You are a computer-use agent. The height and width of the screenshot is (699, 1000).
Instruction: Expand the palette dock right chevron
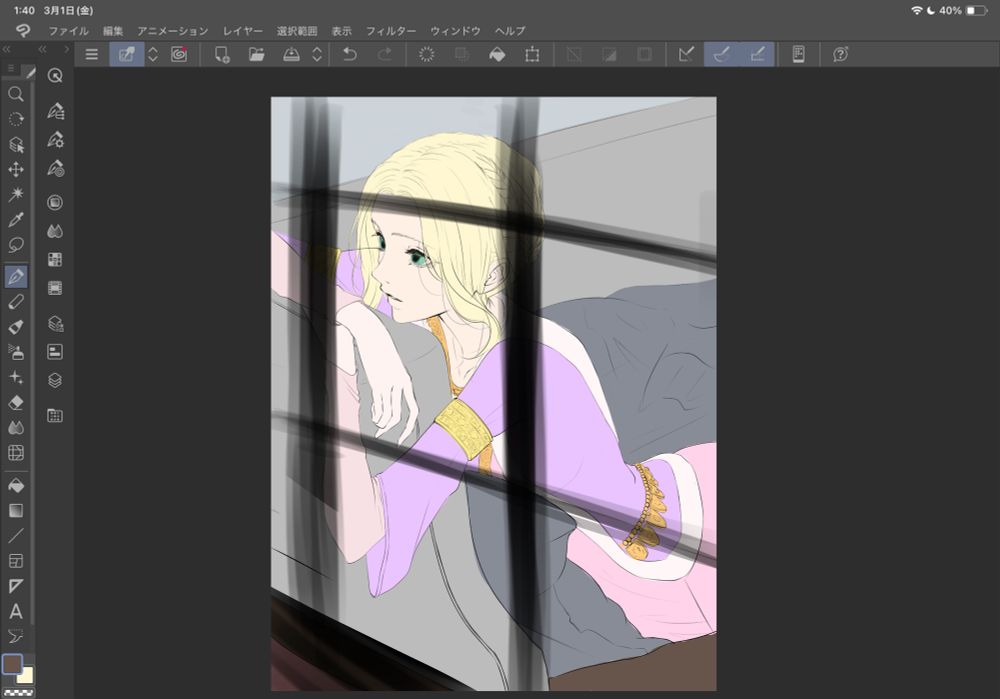click(66, 49)
